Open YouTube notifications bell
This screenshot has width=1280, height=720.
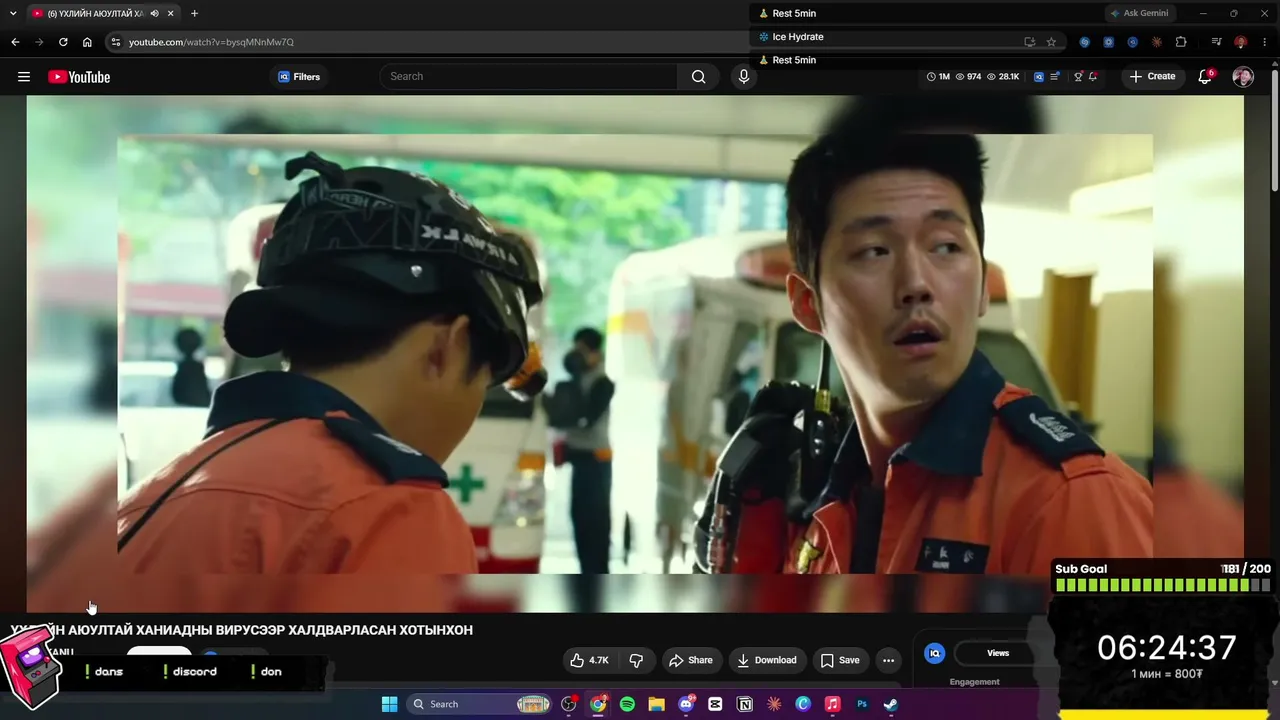point(1205,76)
